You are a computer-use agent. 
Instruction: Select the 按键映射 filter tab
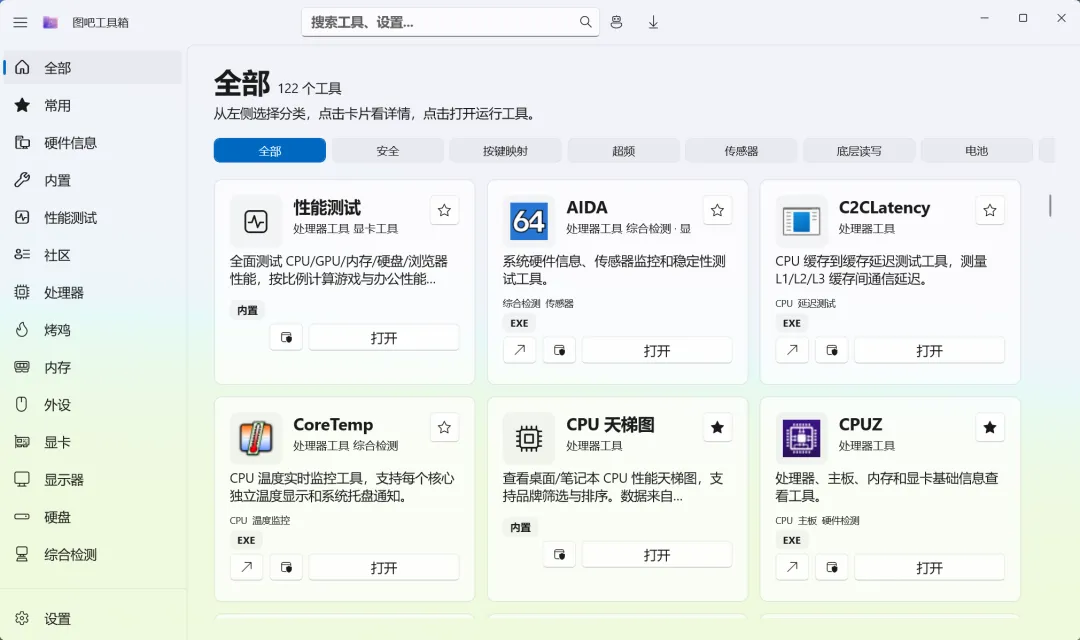(506, 150)
